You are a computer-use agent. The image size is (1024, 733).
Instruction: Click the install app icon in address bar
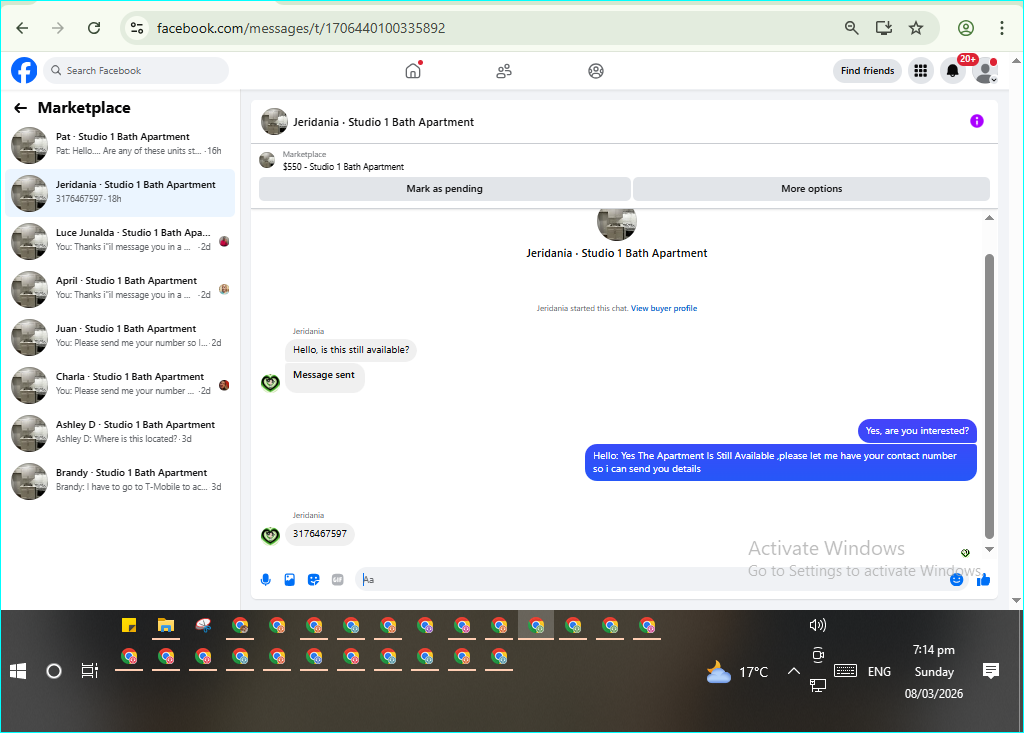(884, 28)
